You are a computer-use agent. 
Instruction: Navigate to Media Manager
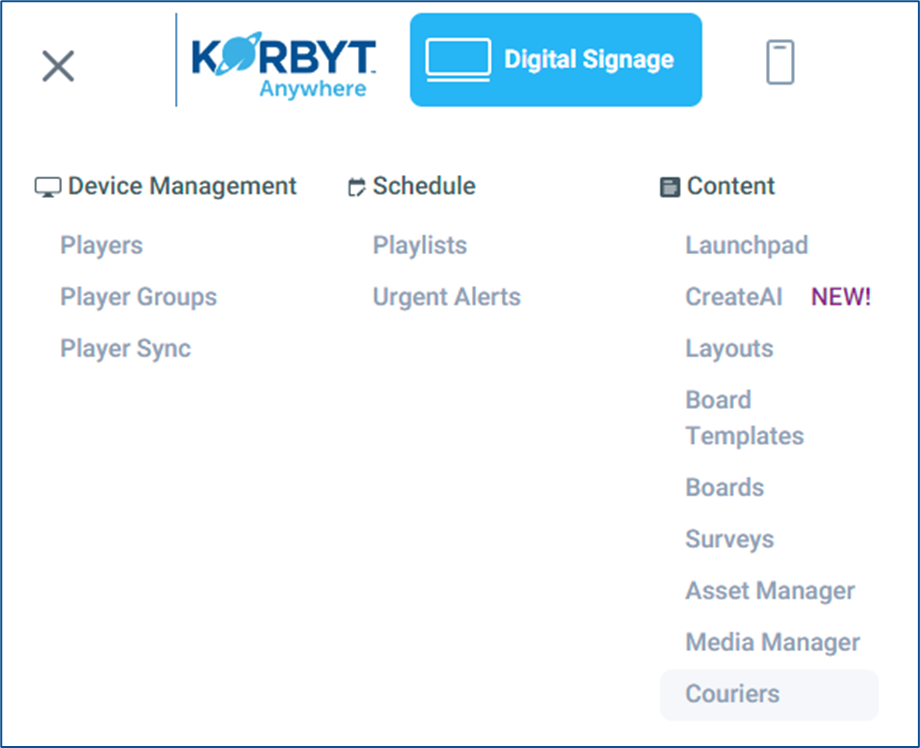pos(773,642)
